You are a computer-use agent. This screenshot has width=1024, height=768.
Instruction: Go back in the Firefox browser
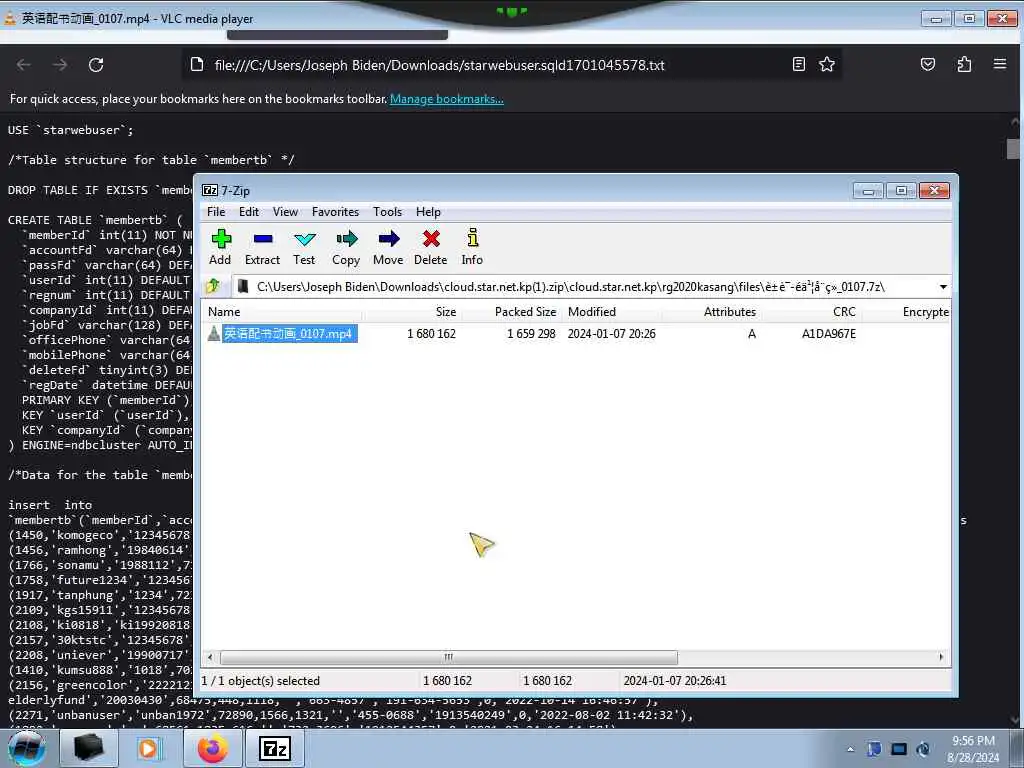pyautogui.click(x=24, y=65)
